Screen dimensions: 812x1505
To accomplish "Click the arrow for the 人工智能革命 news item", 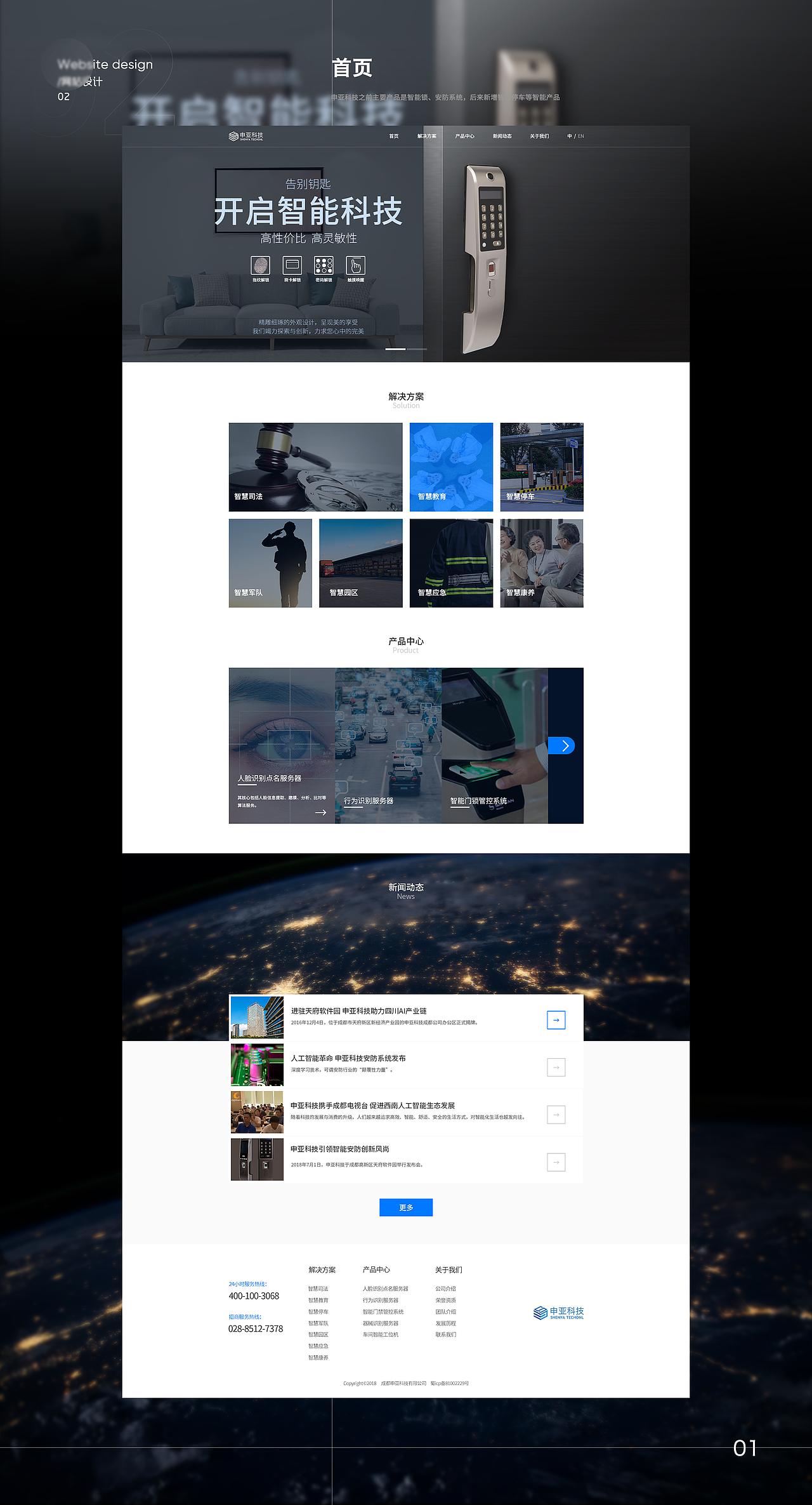I will point(556,1067).
